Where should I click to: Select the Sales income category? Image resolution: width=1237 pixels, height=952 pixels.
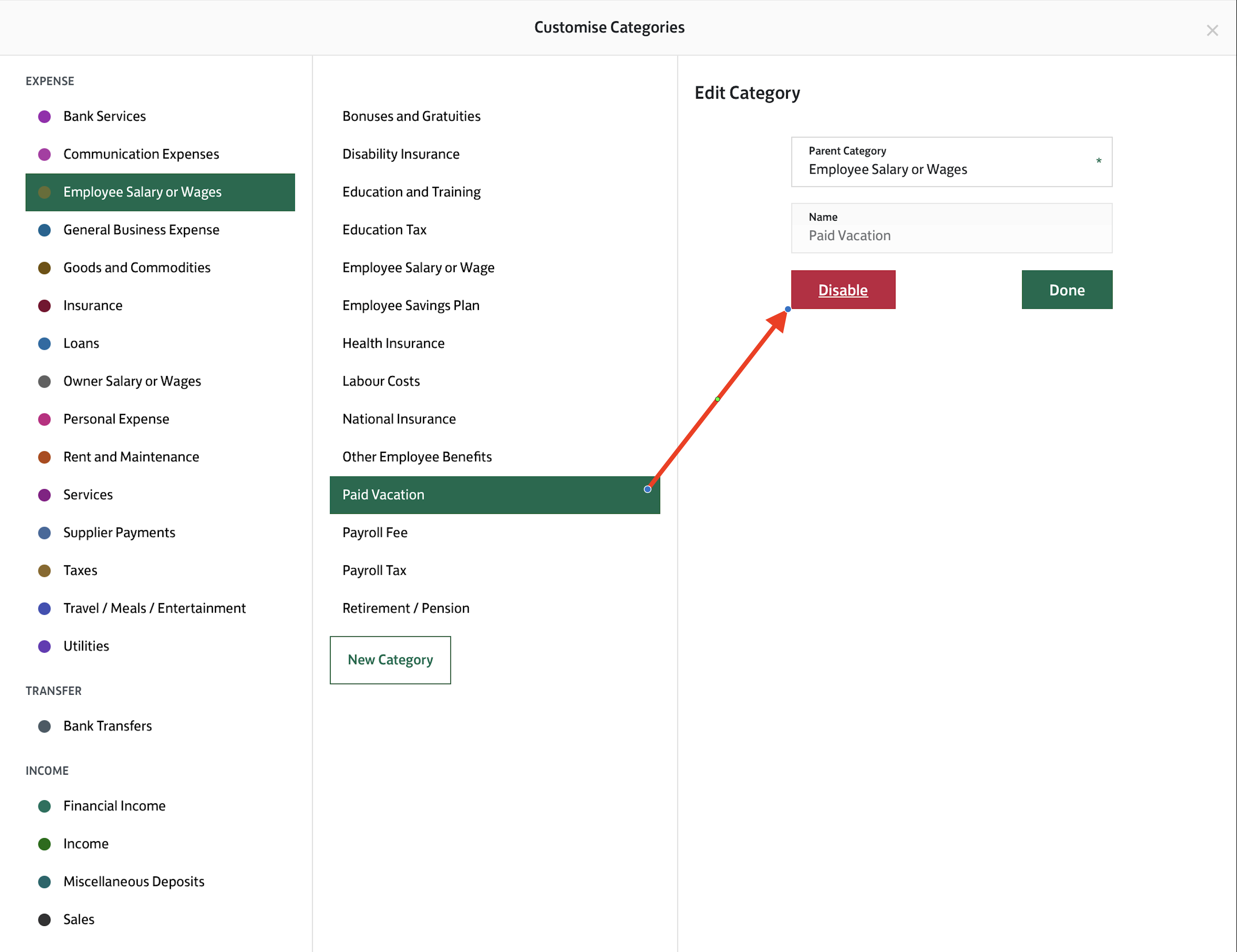pyautogui.click(x=160, y=920)
